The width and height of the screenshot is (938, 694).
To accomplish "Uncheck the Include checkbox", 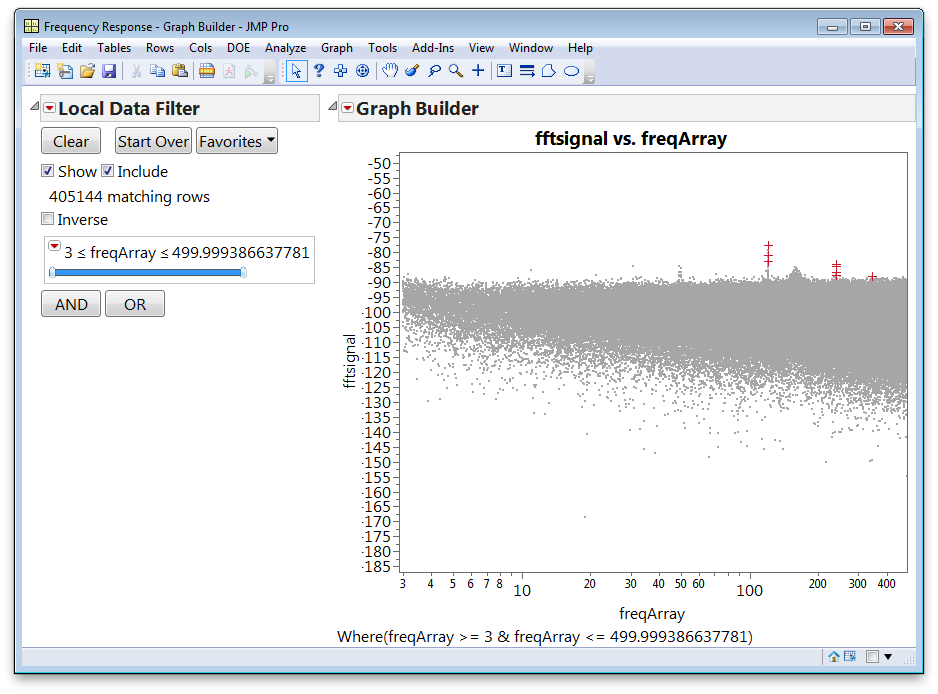I will (107, 171).
